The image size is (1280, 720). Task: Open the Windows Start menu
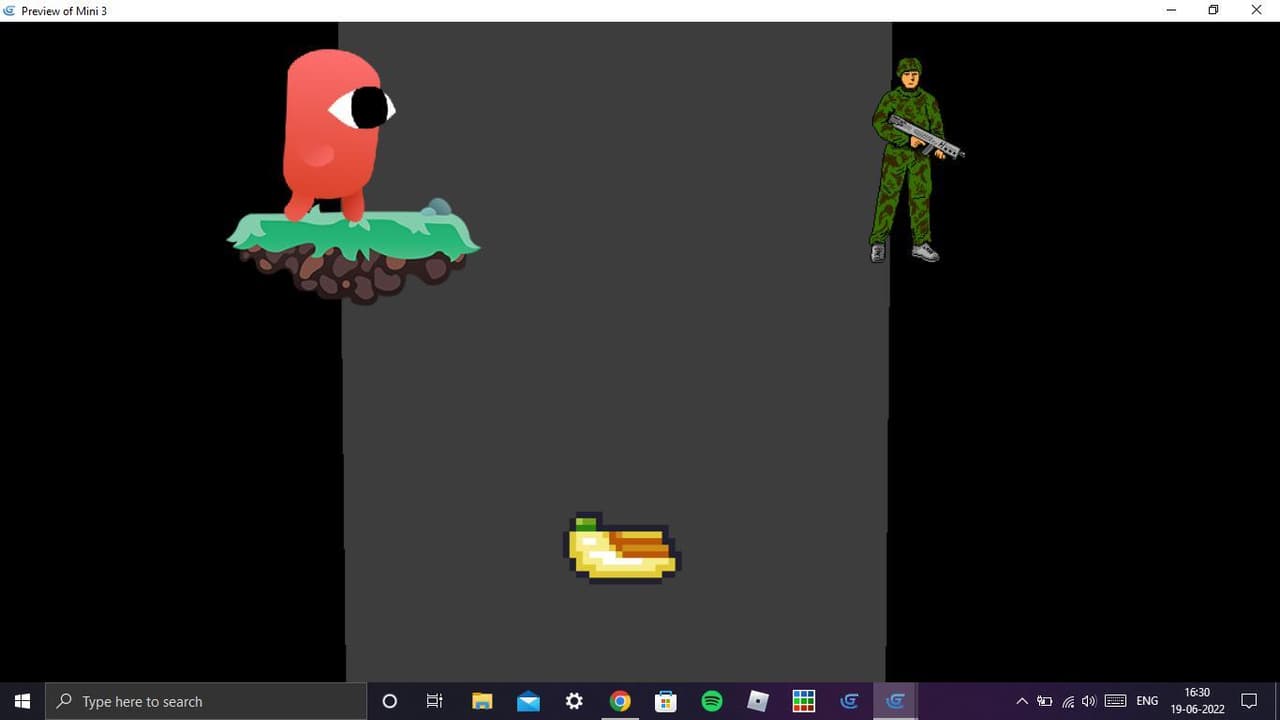click(22, 701)
